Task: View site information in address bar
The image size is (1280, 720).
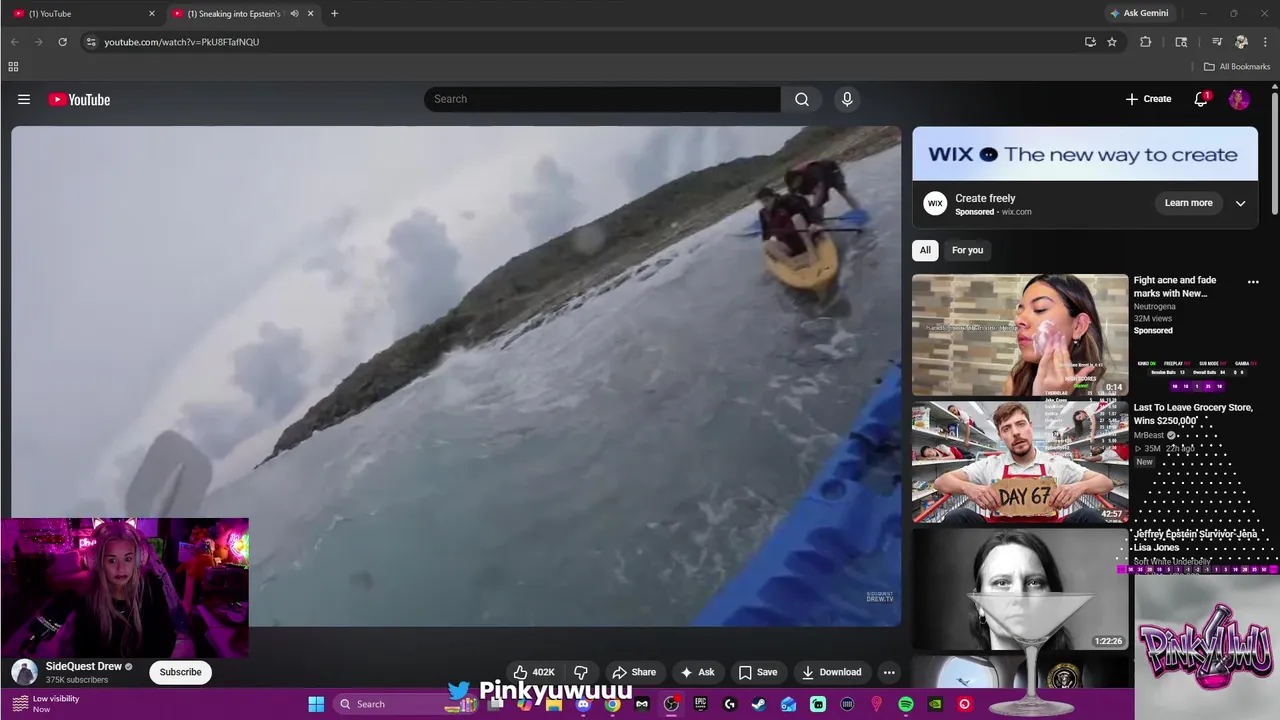Action: 90,42
